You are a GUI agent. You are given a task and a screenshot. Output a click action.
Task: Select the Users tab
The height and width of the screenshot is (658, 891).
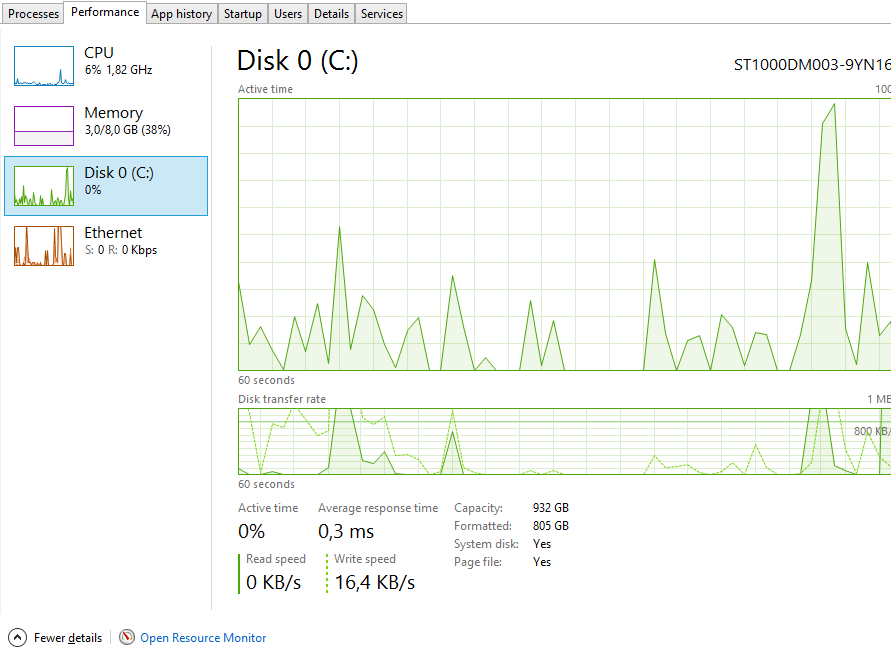pyautogui.click(x=288, y=14)
